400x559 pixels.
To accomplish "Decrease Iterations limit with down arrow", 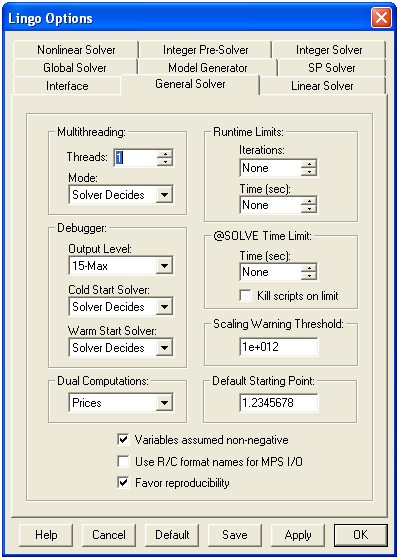I will pyautogui.click(x=309, y=172).
